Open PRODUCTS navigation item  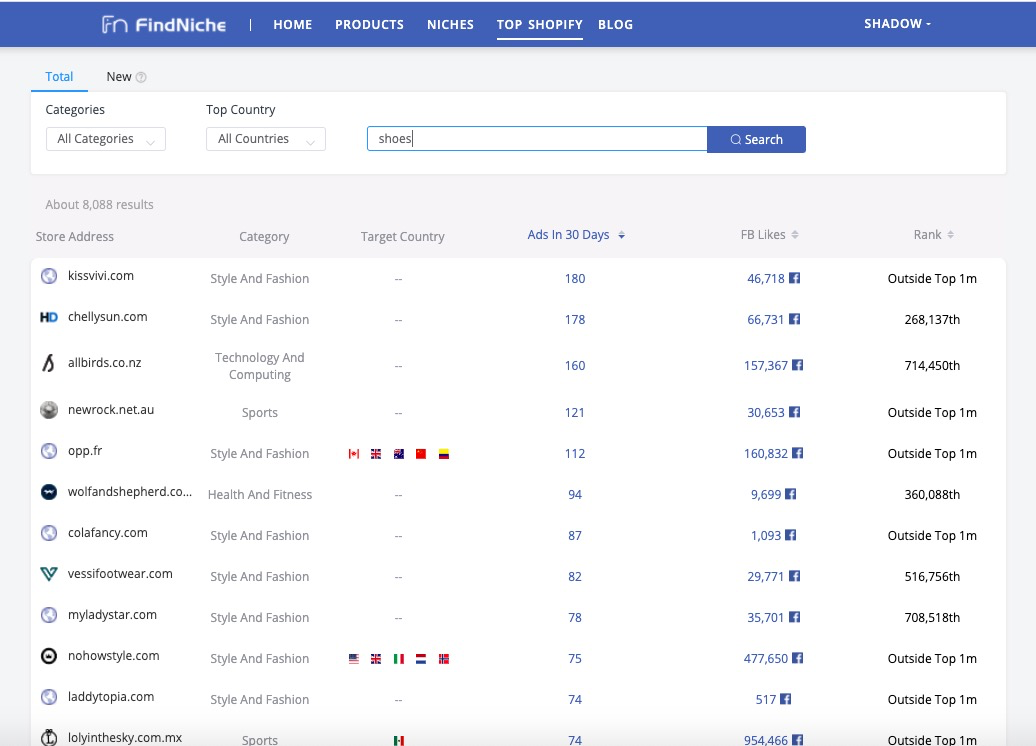[369, 24]
